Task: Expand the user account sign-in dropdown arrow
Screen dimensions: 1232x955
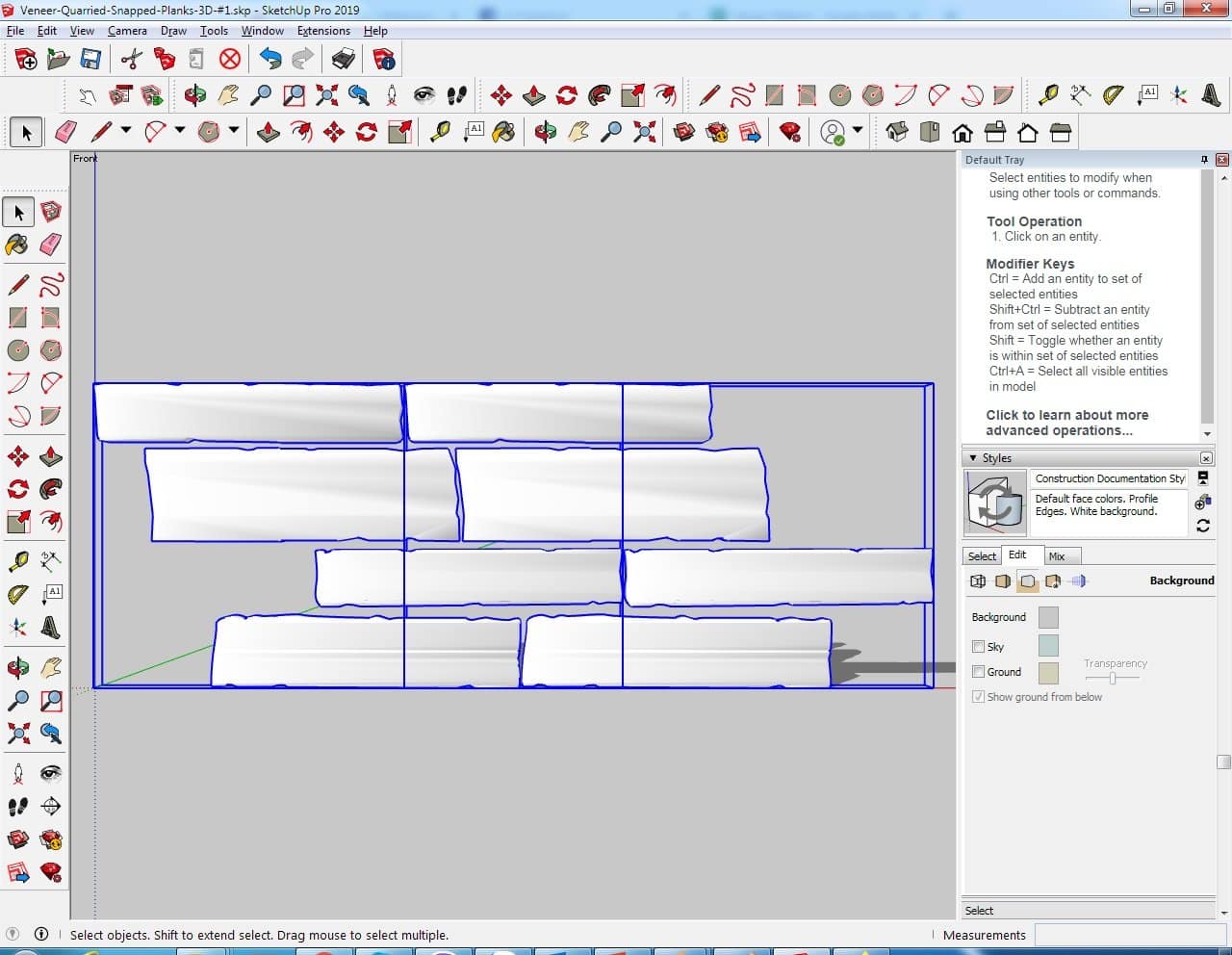Action: [x=858, y=131]
